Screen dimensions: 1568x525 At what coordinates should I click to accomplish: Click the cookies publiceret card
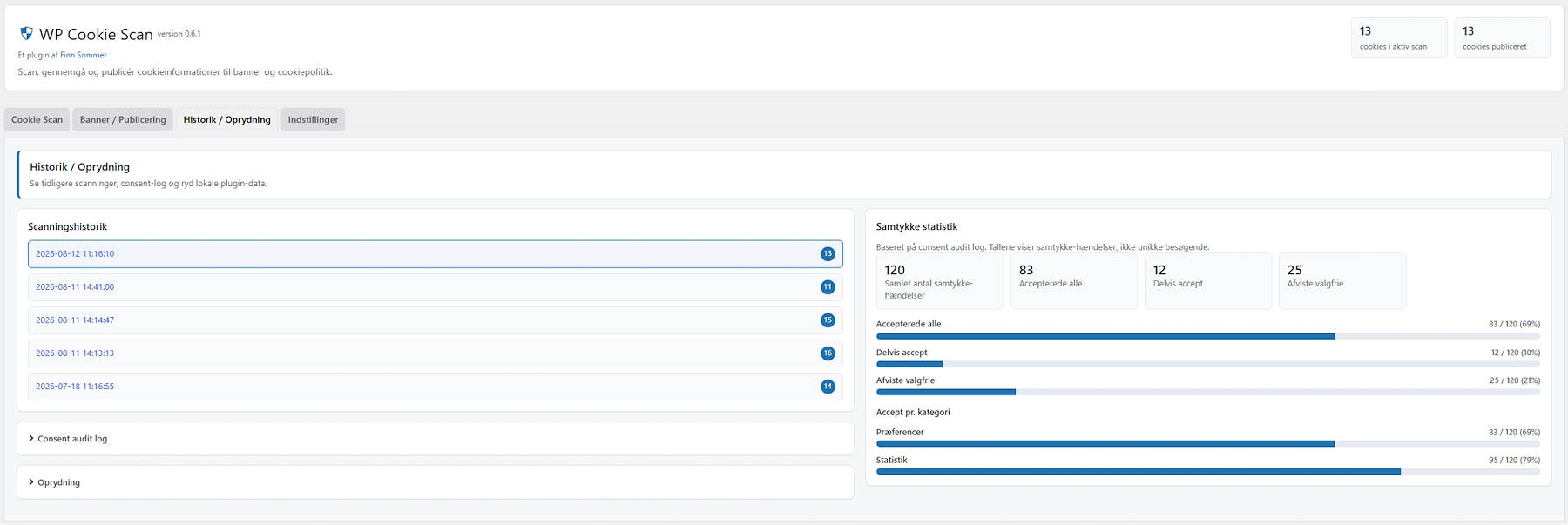point(1502,38)
